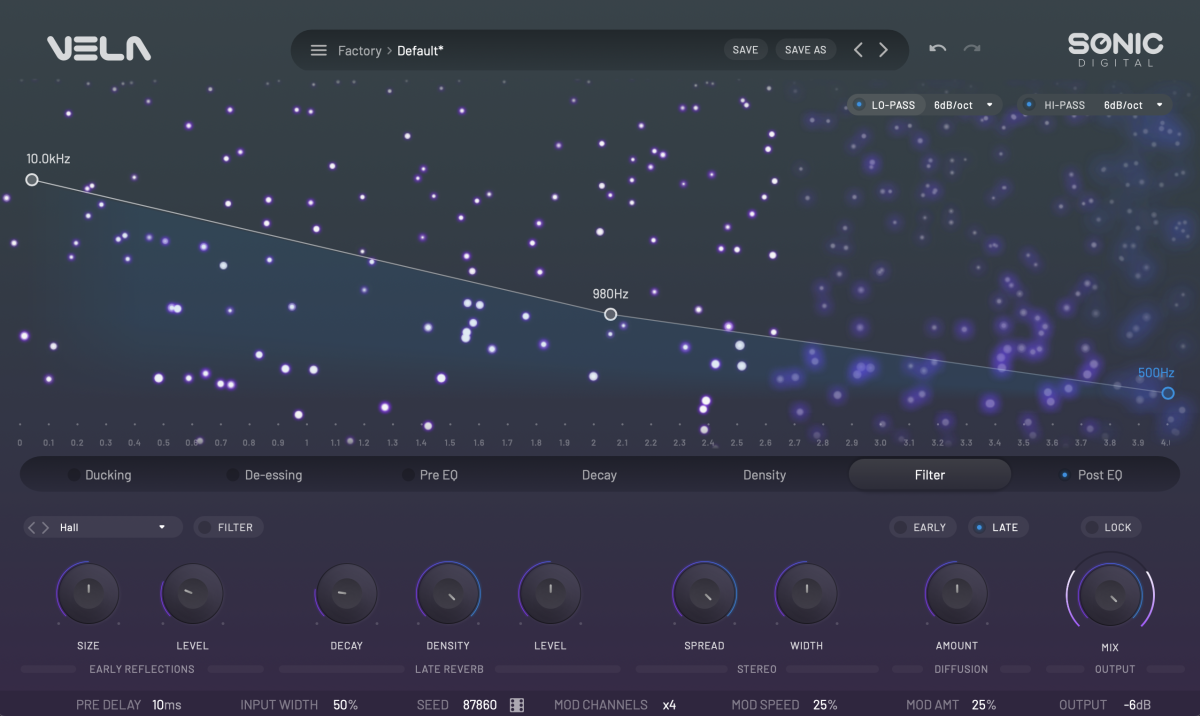This screenshot has width=1200, height=716.
Task: Click the INPUT WIDTH 50% value
Action: (x=345, y=705)
